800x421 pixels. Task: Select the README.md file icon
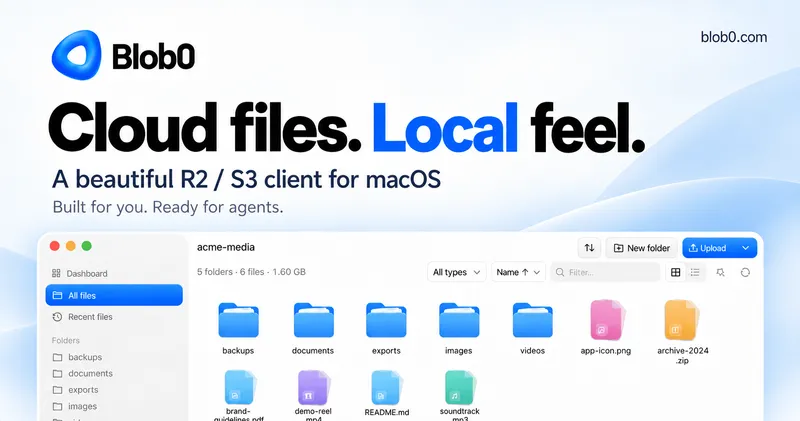387,388
